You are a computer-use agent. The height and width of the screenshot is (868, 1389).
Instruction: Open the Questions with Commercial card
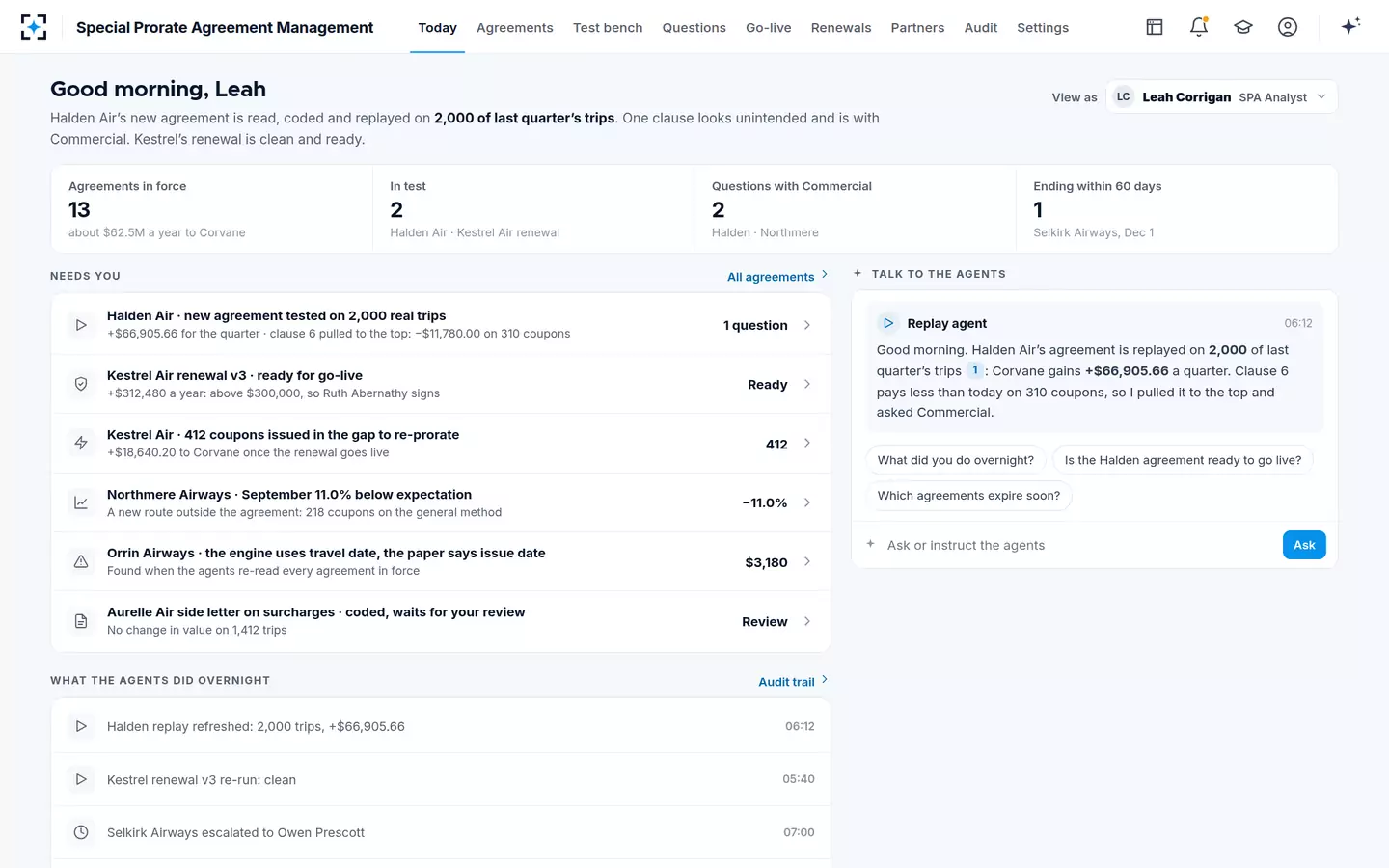pyautogui.click(x=855, y=209)
